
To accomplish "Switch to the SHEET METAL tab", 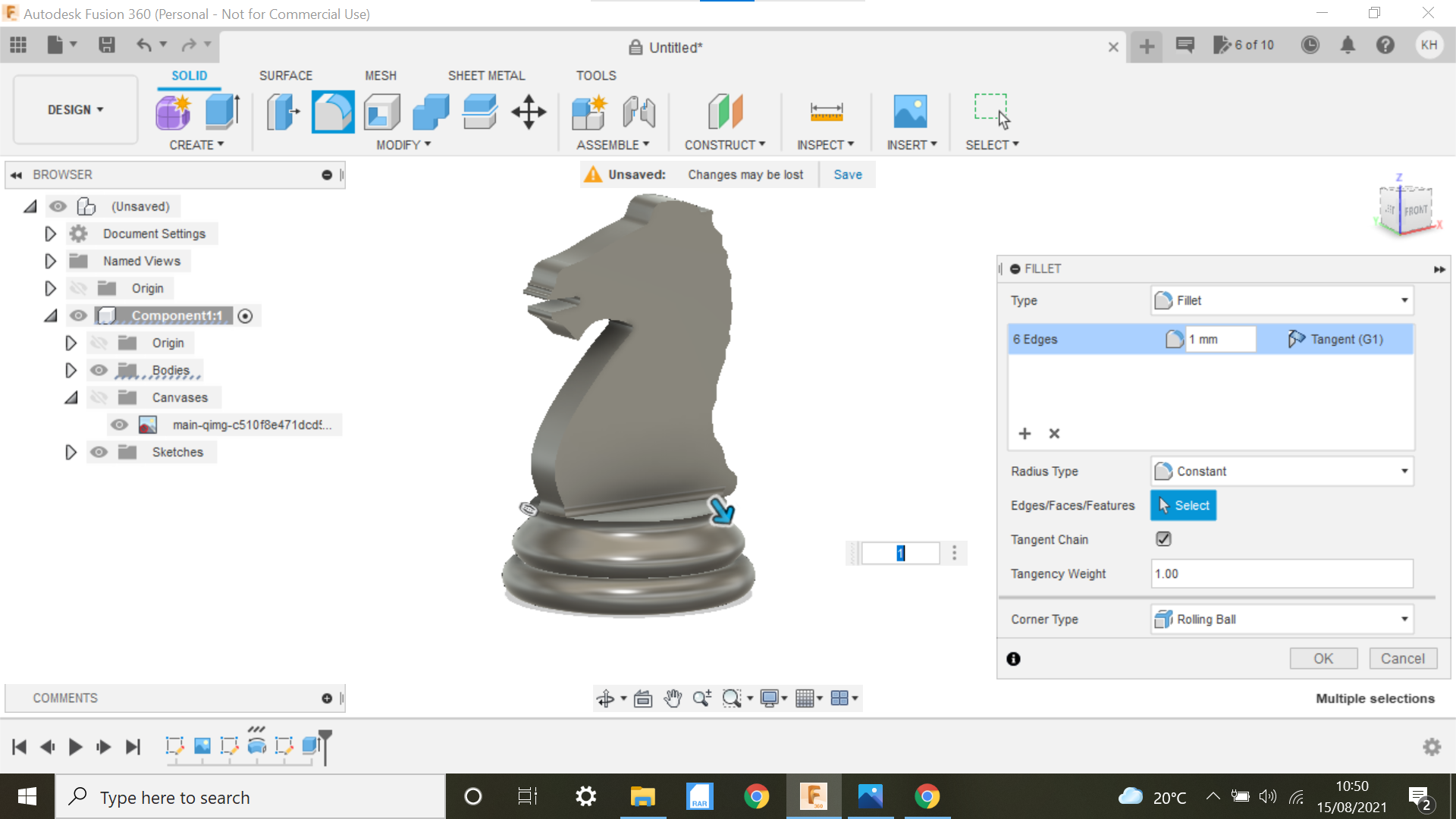I will 486,75.
